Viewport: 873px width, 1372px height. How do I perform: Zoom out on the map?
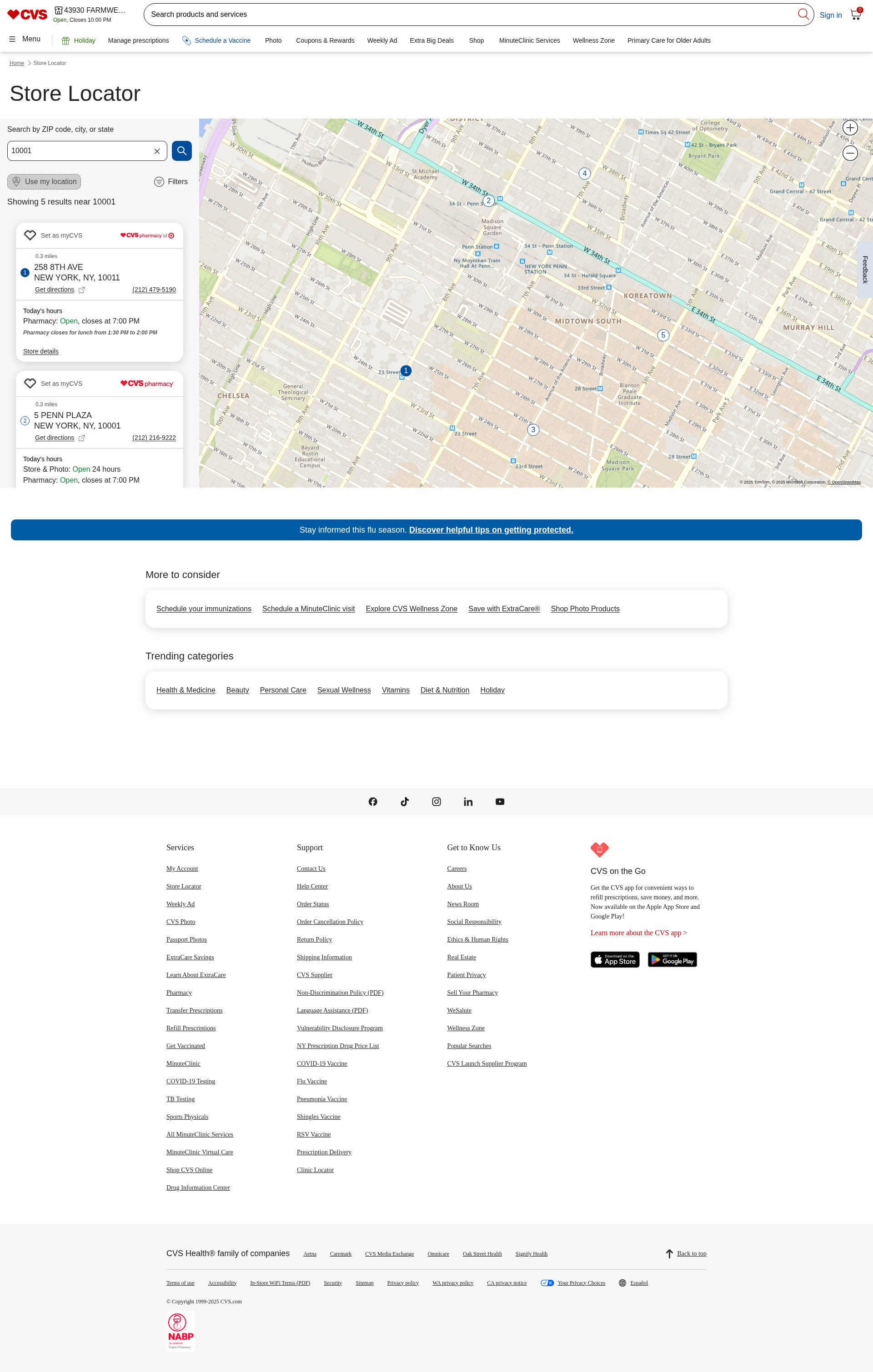850,153
